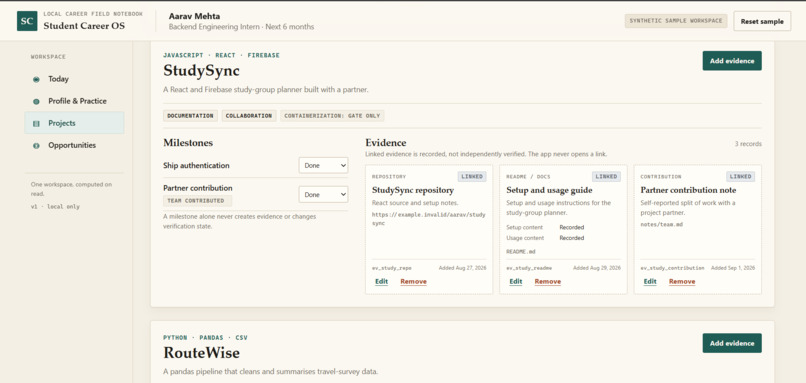Open the Opportunities section

(x=74, y=145)
